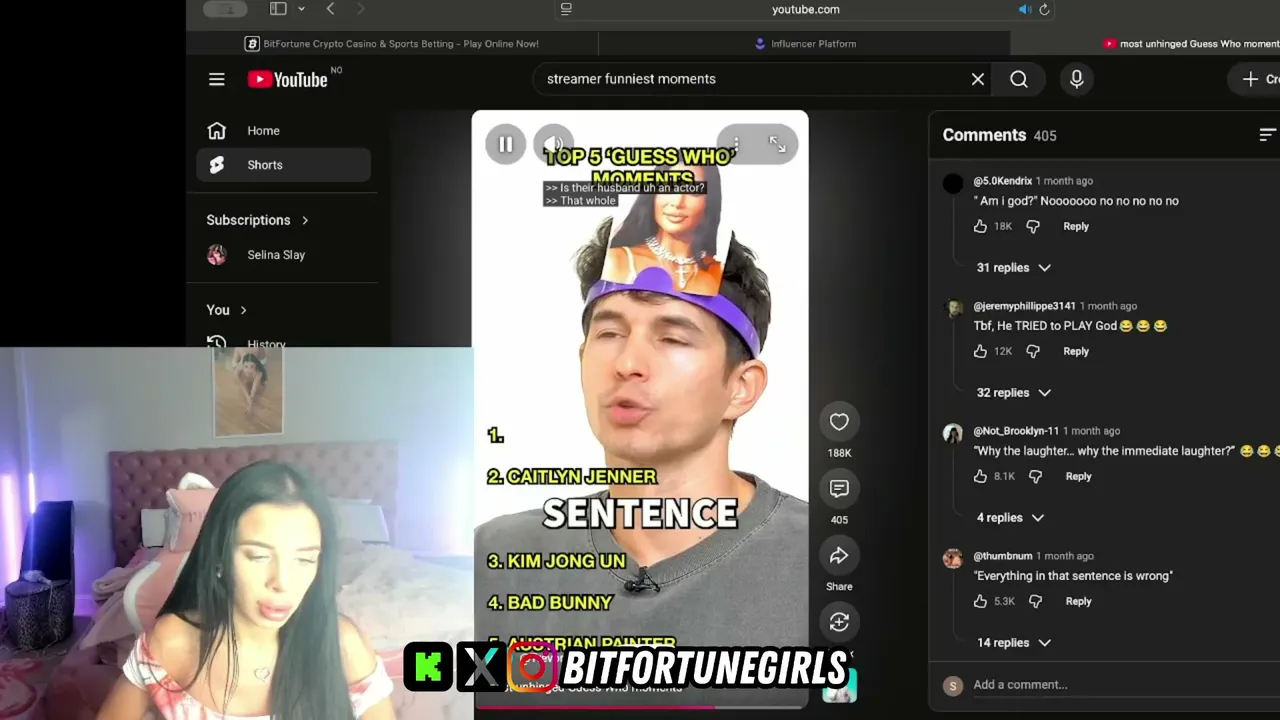The height and width of the screenshot is (720, 1280).
Task: Expand 31 replies under @5.0Kendrix
Action: coord(1013,268)
